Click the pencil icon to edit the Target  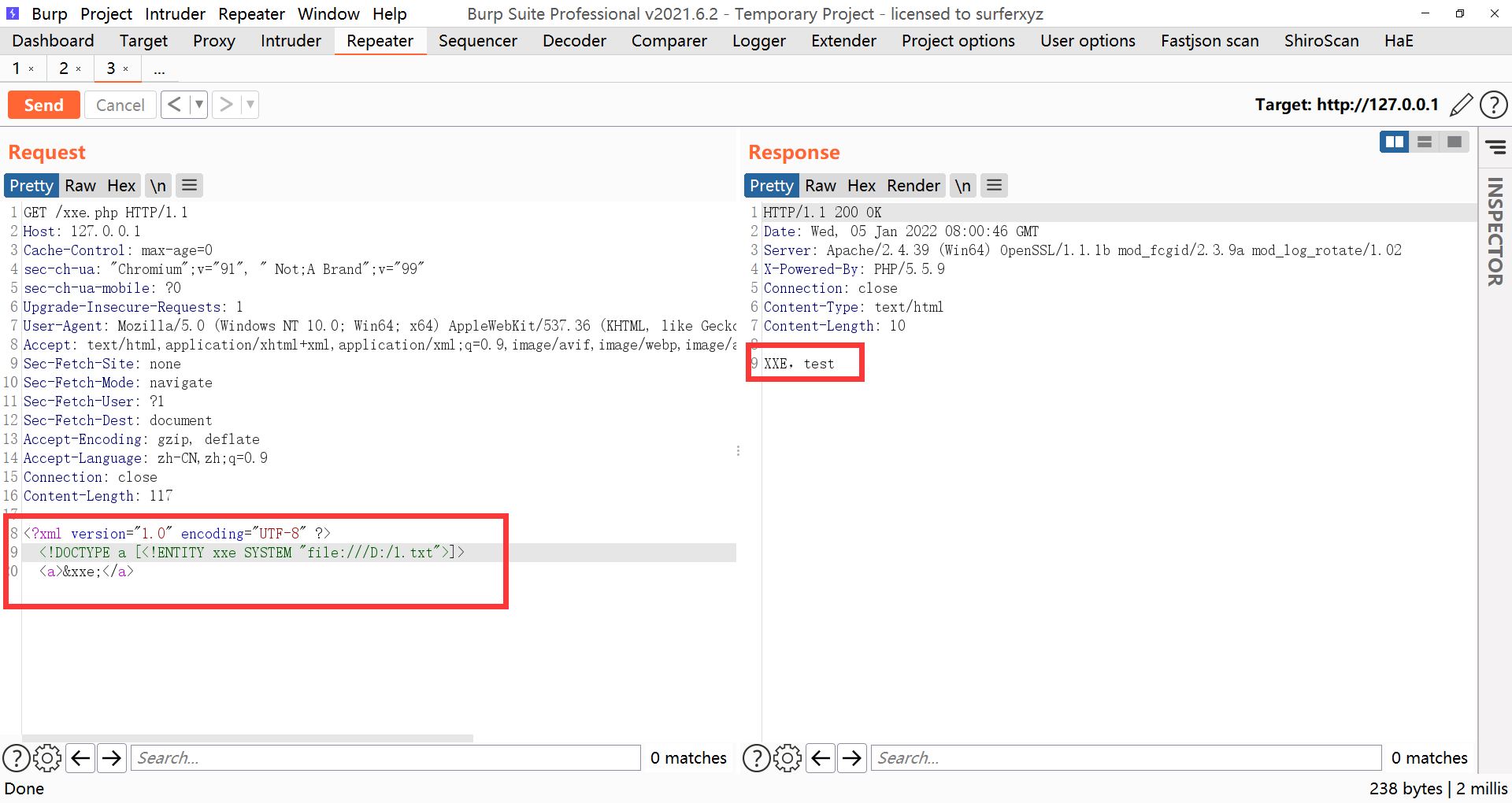coord(1462,104)
